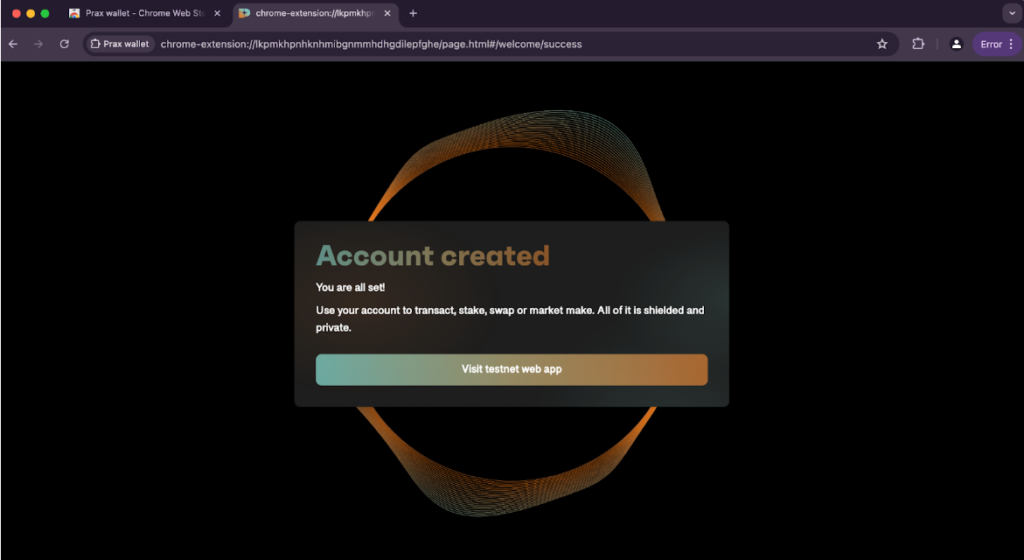Select the chrome-extension welcome tab

tap(308, 13)
